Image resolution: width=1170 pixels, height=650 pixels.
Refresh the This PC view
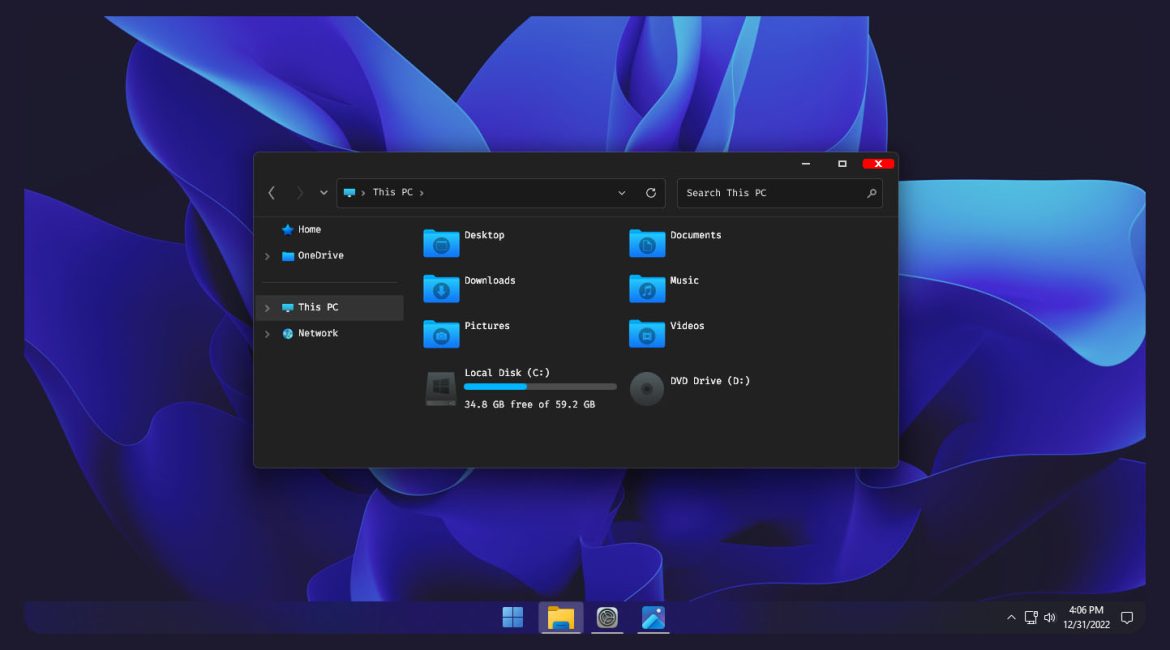[x=651, y=193]
